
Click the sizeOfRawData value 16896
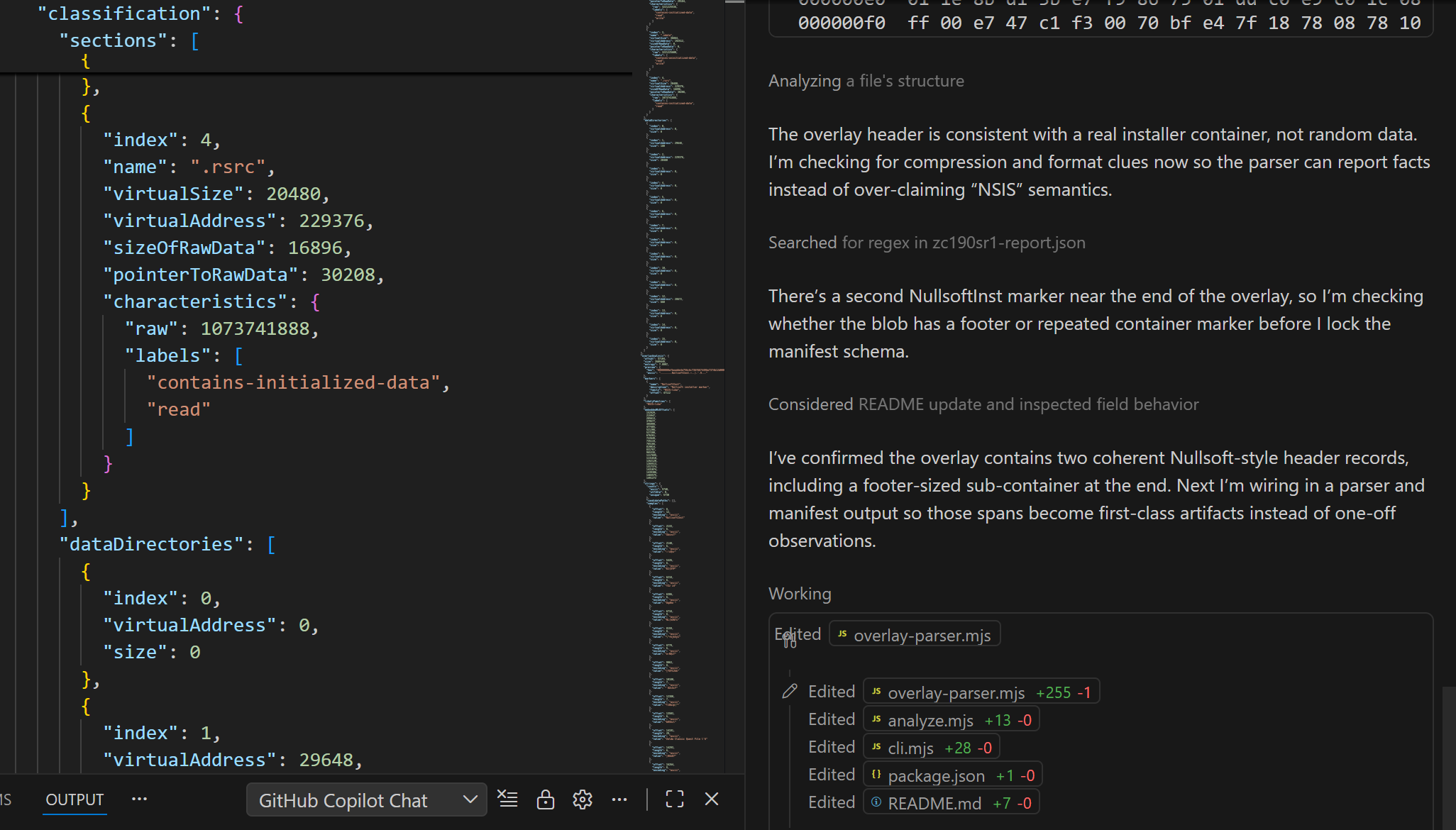point(315,248)
